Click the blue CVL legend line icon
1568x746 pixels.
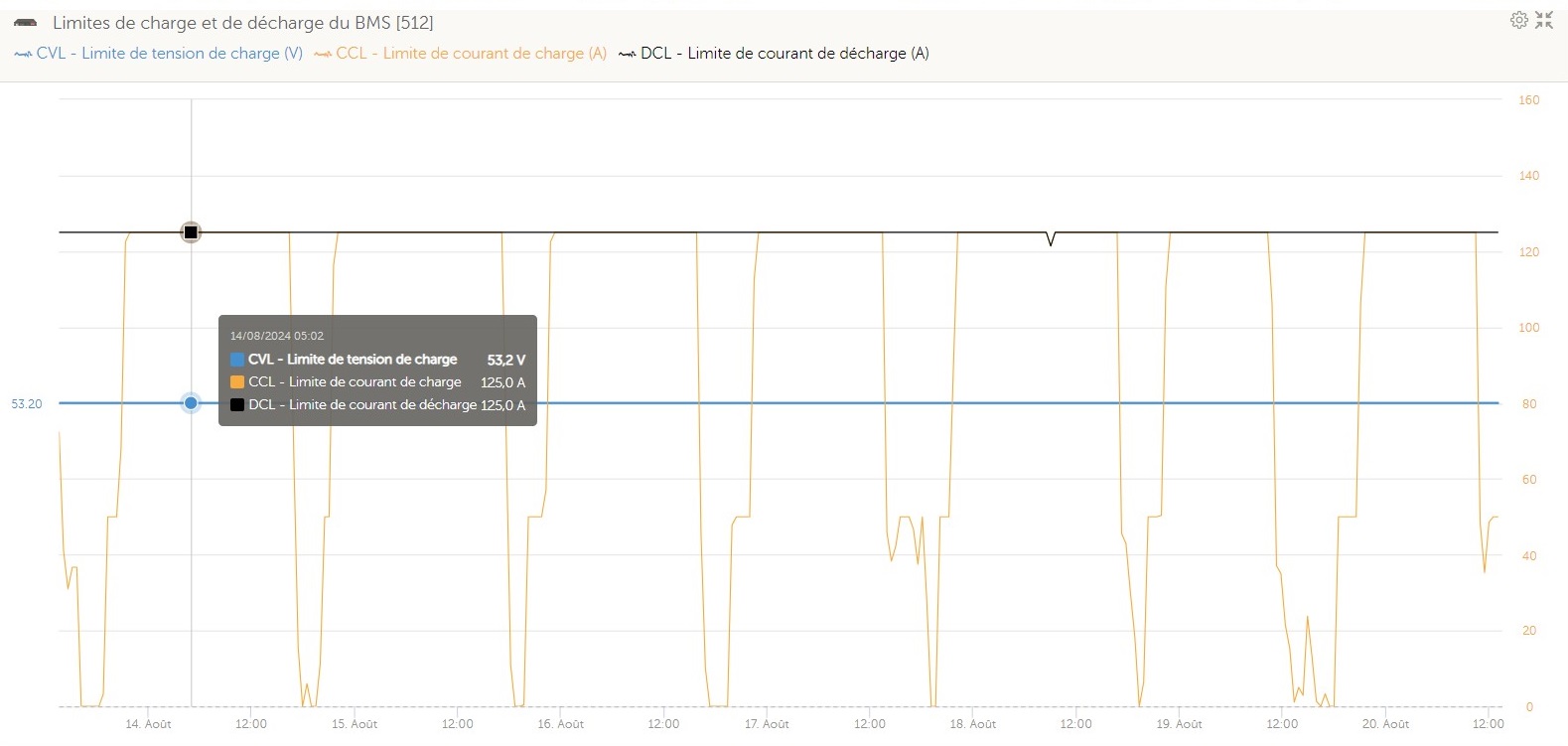coord(23,54)
